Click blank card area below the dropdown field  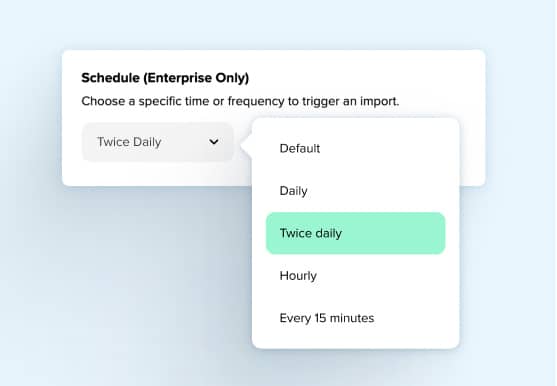[156, 174]
